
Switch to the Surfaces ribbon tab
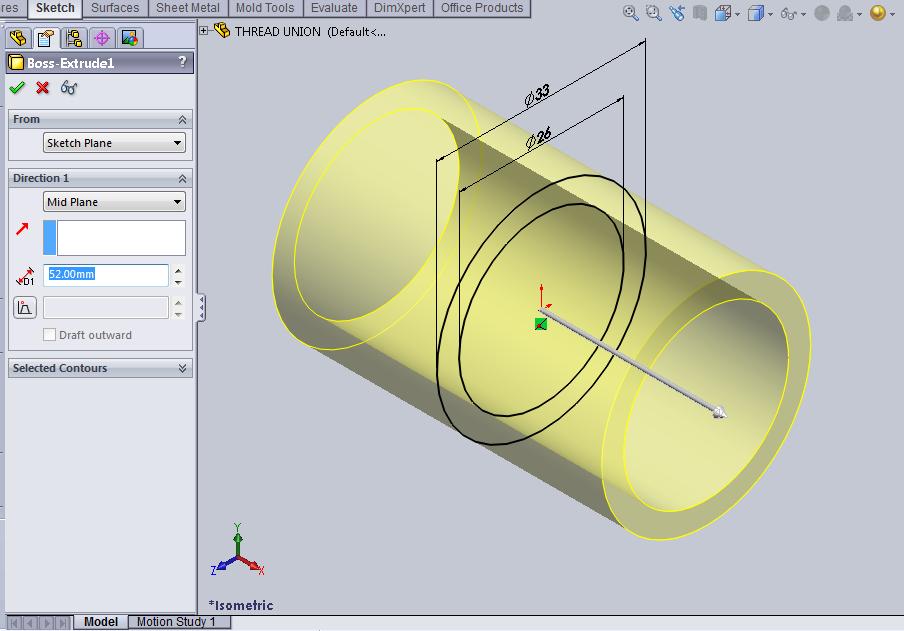pos(115,7)
